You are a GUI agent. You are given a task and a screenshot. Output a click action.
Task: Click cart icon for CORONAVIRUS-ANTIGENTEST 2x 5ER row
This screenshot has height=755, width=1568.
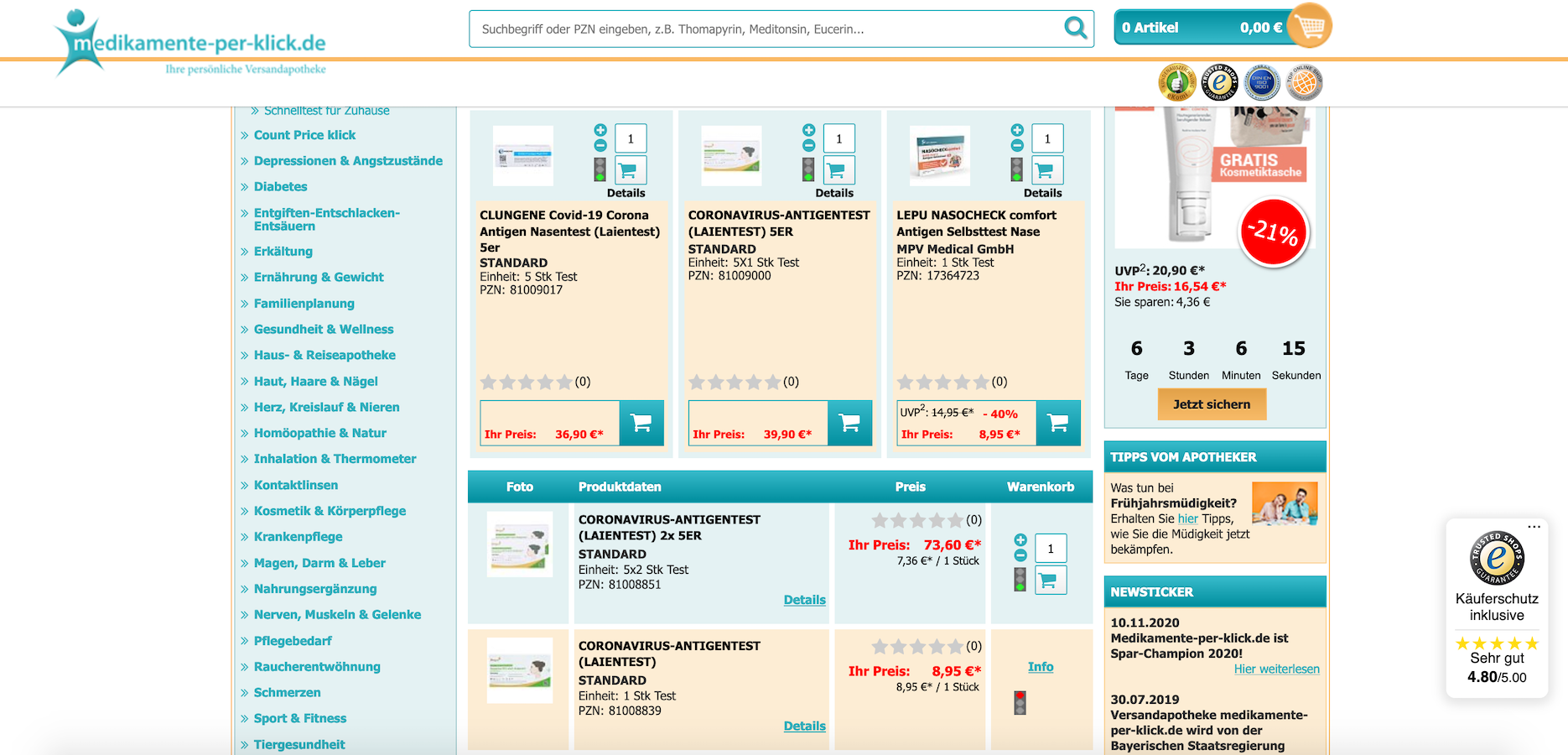coord(1050,580)
